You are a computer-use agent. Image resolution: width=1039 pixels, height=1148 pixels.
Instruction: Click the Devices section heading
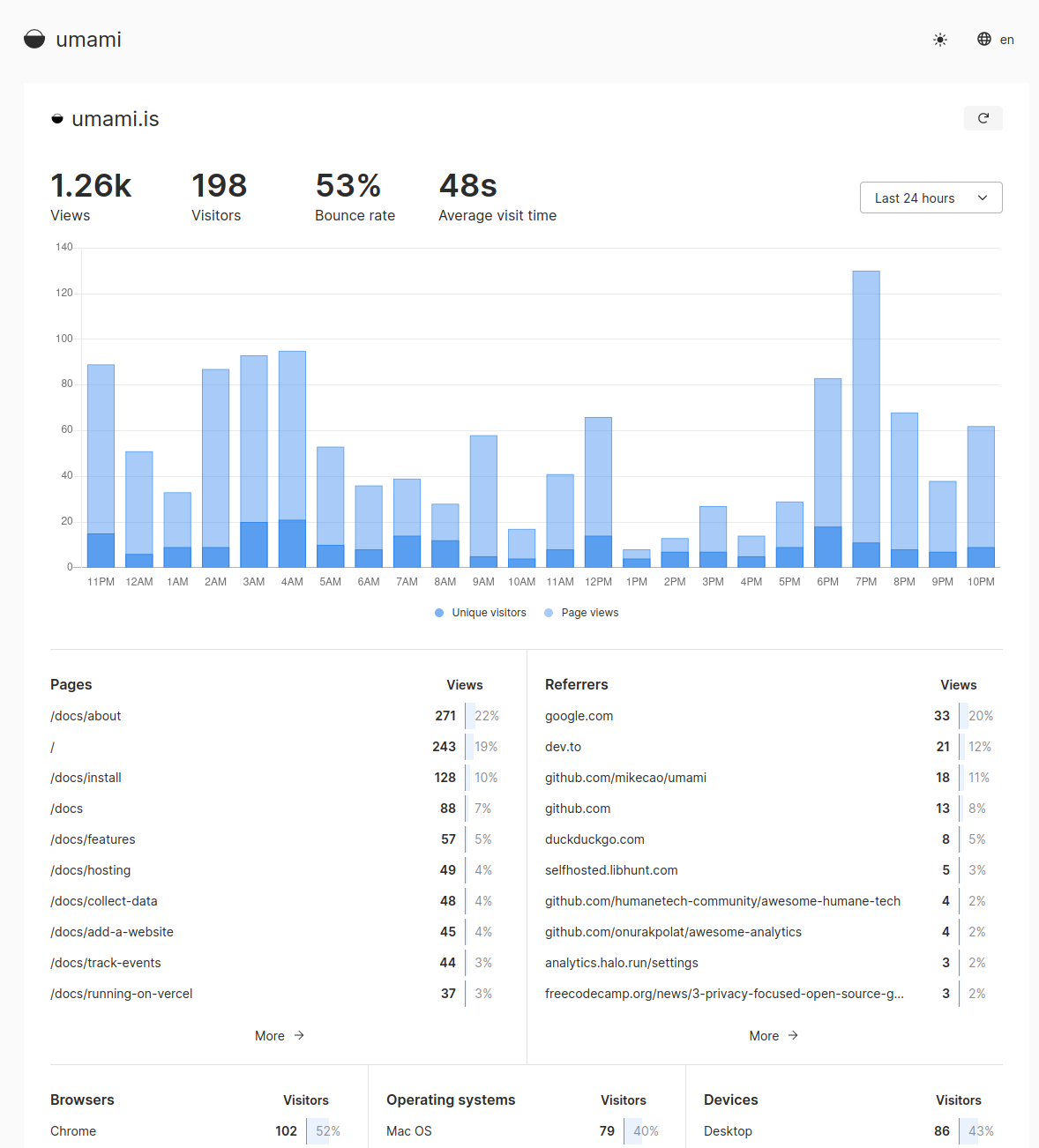[730, 1100]
